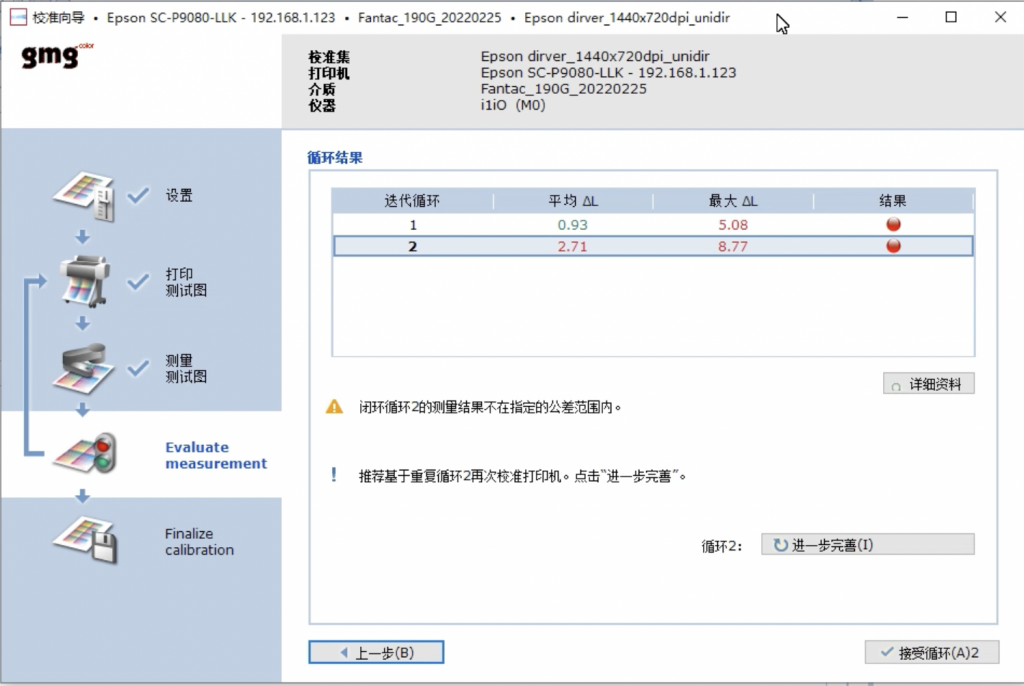Click the average value 2.71
The width and height of the screenshot is (1024, 686).
click(x=572, y=246)
